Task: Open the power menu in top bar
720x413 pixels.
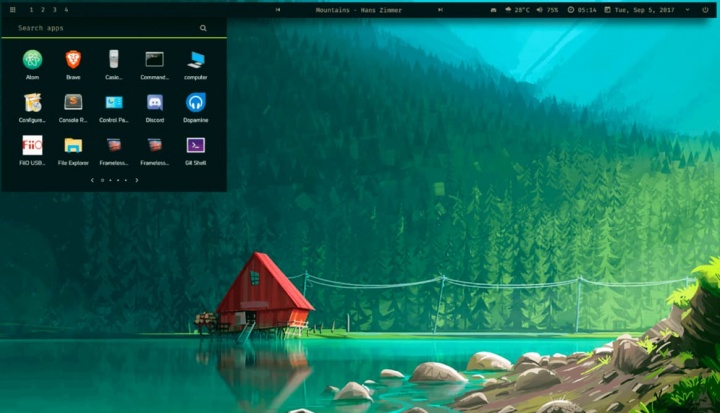Action: coord(705,10)
